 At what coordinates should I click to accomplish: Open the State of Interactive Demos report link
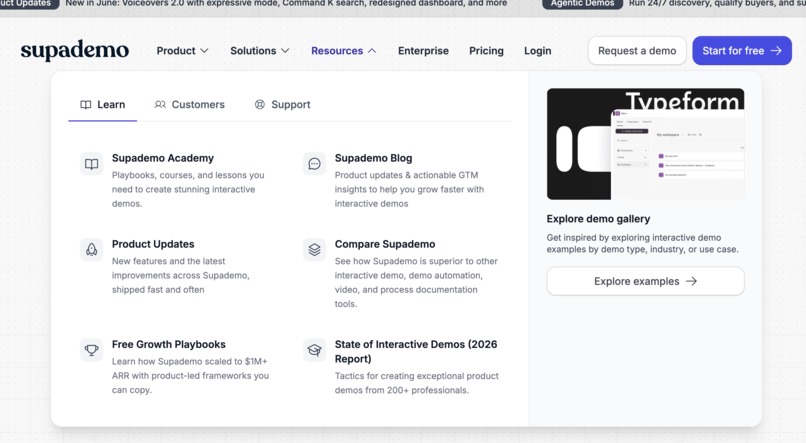click(416, 352)
